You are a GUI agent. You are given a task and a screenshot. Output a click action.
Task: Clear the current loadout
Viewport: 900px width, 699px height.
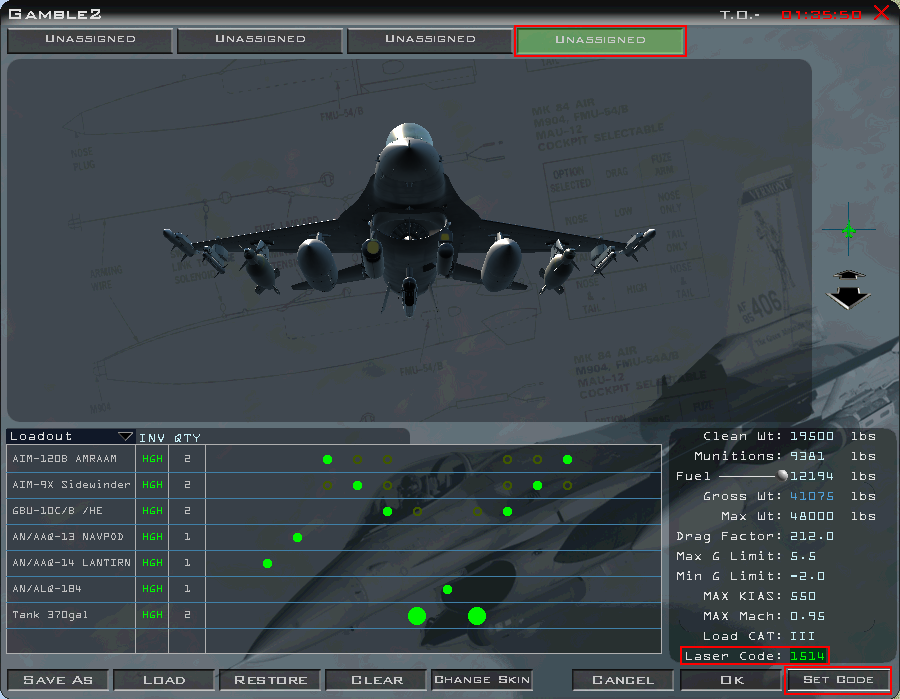pos(376,679)
